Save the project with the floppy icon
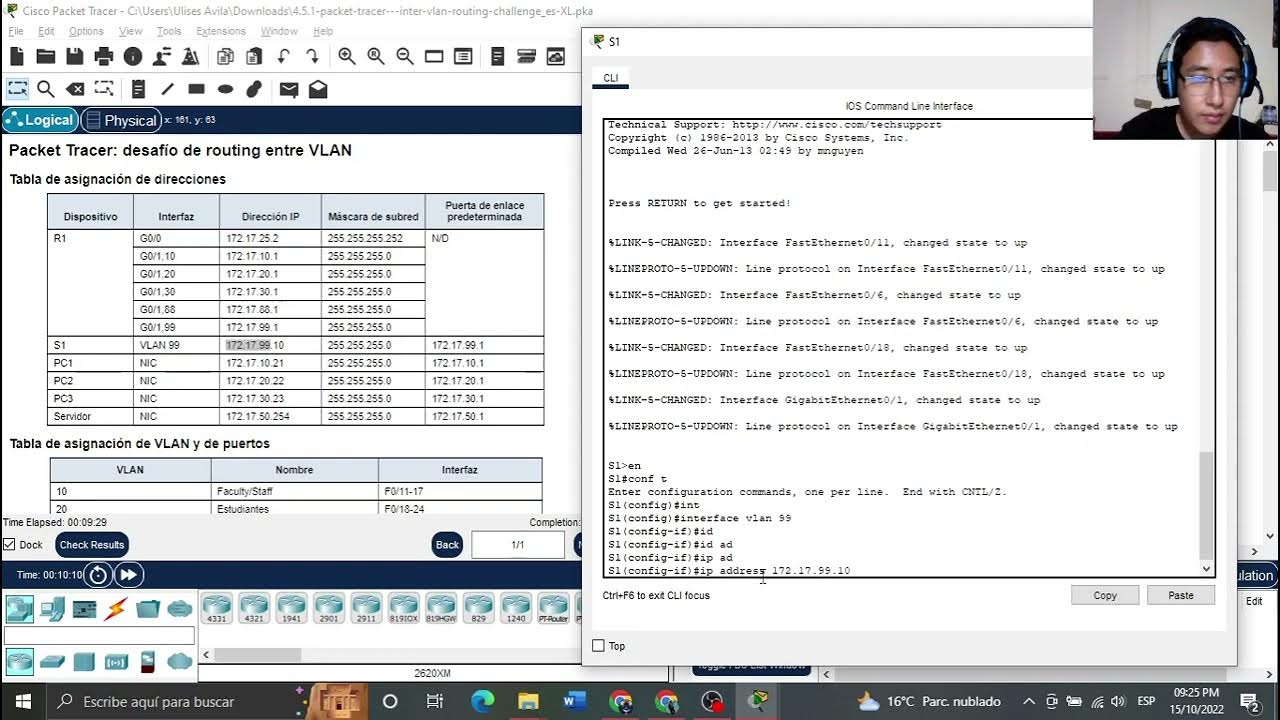Image resolution: width=1280 pixels, height=720 pixels. [75, 57]
